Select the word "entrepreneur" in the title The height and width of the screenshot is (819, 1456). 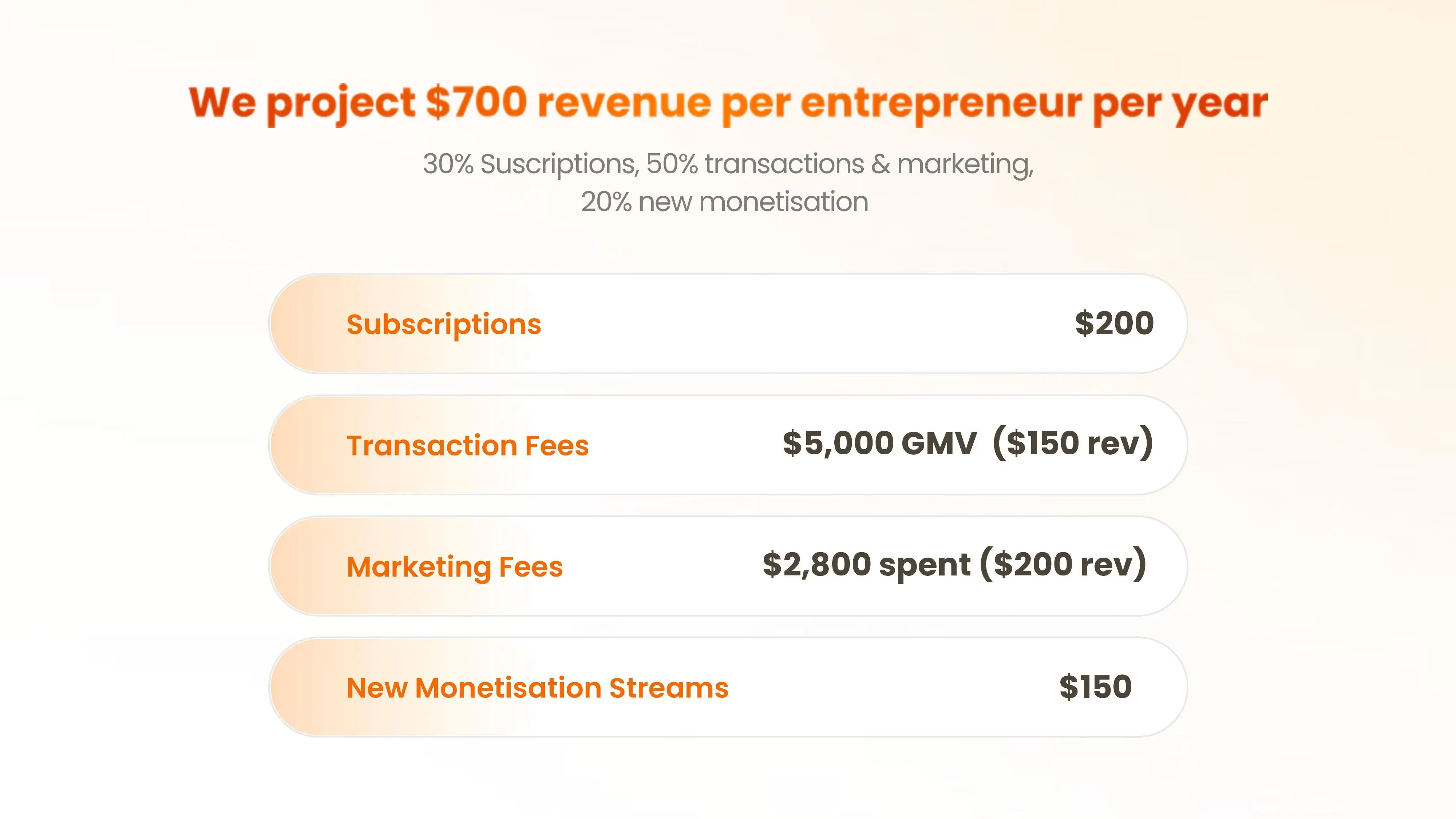pyautogui.click(x=941, y=104)
